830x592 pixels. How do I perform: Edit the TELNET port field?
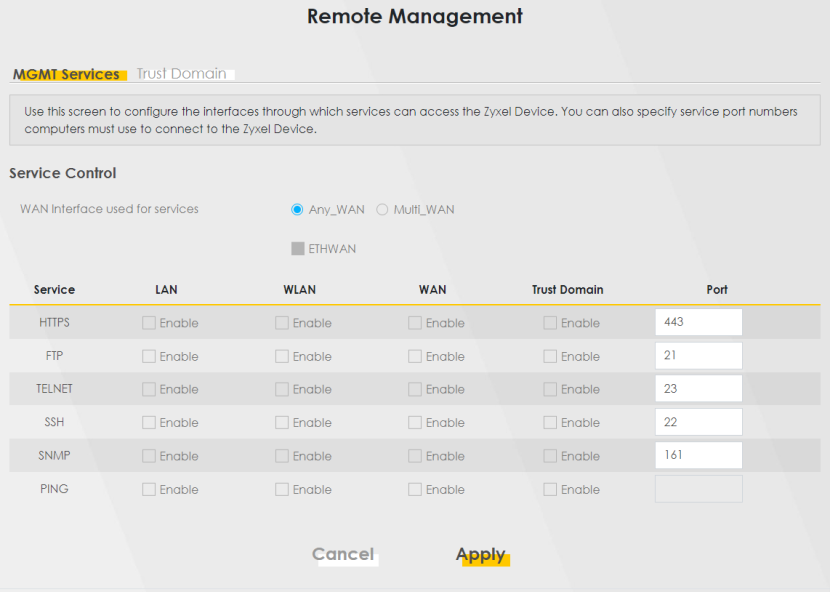[x=698, y=389]
